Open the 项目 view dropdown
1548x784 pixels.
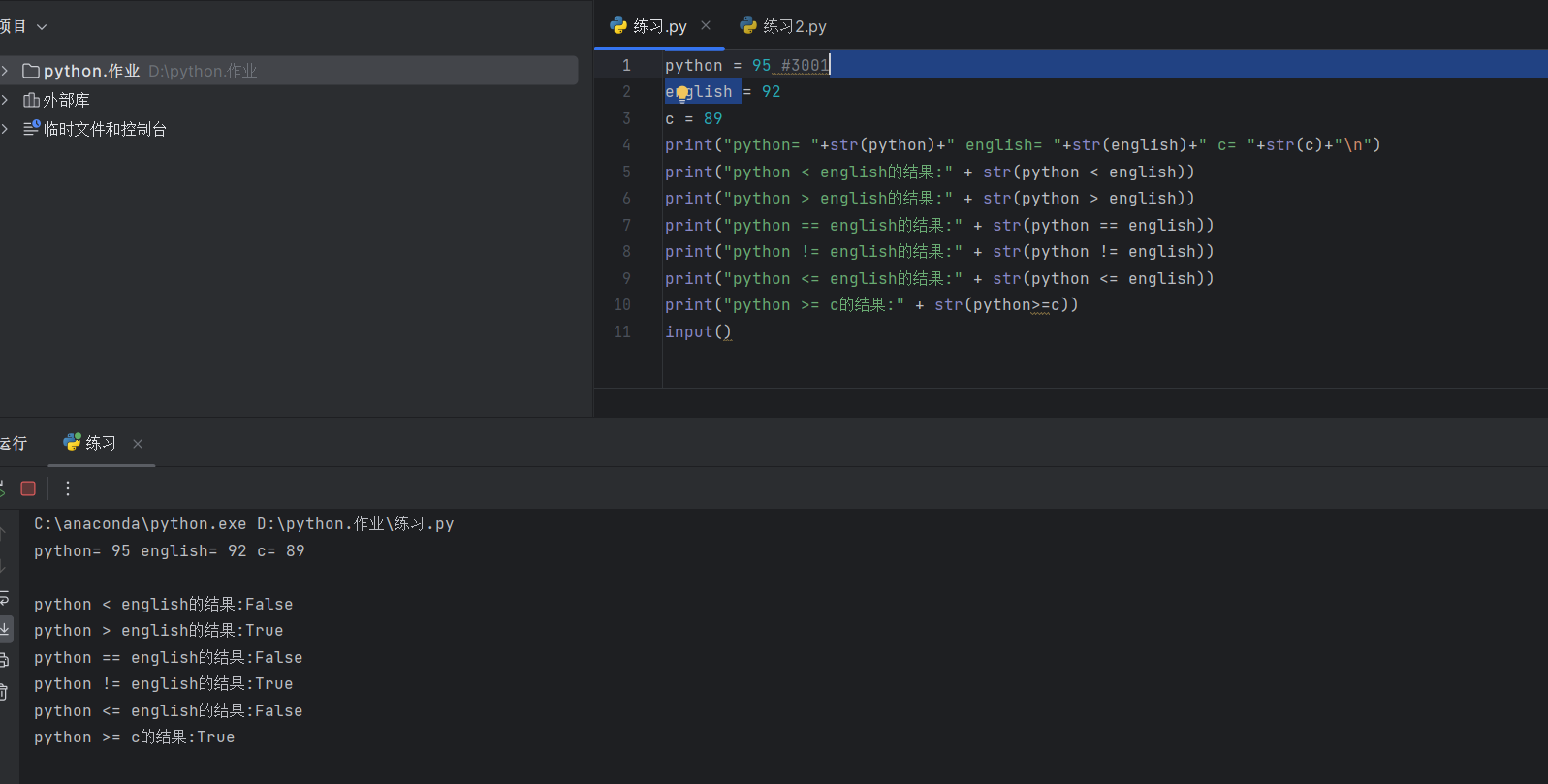[42, 27]
